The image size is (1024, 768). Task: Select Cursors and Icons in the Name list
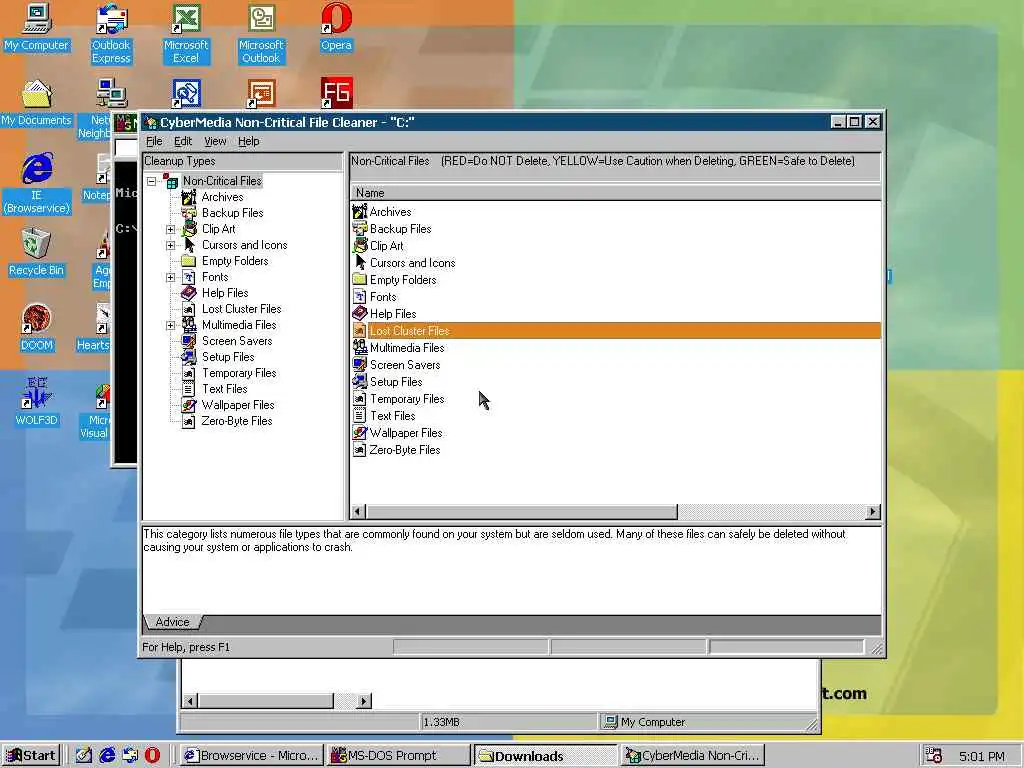pos(412,263)
